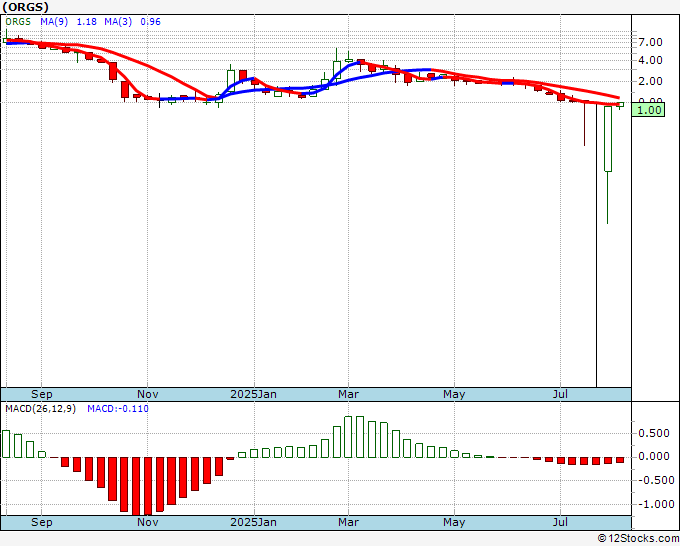Click Jul on the MACD panel time axis

coord(560,522)
